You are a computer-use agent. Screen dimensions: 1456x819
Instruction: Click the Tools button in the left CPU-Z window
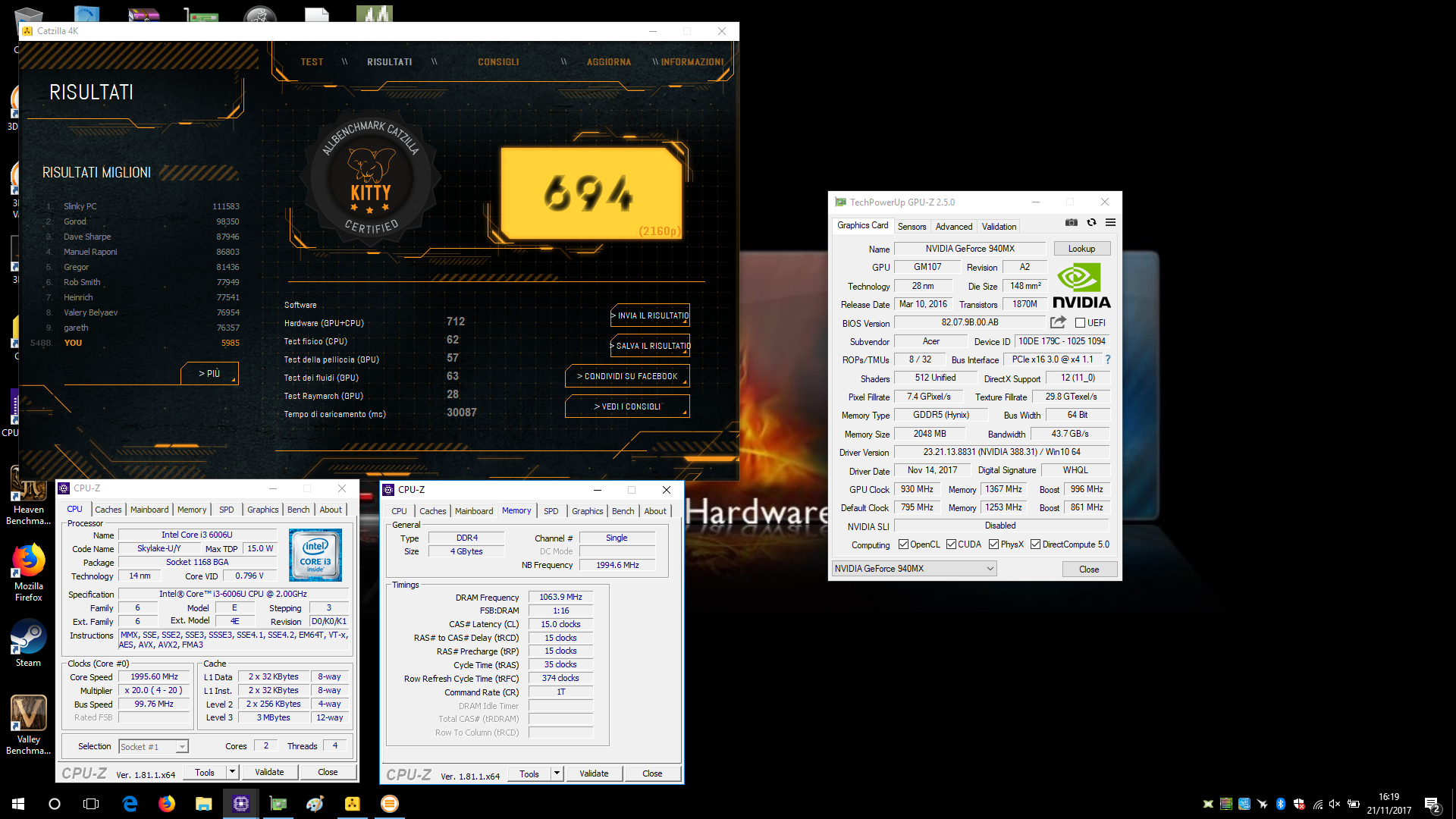coord(205,772)
